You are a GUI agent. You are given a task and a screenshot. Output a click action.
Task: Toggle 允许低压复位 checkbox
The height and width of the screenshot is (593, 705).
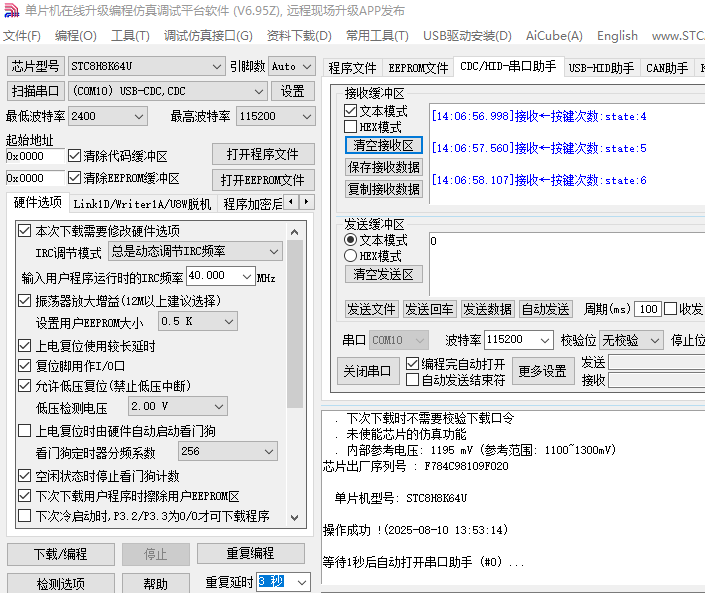coord(24,385)
